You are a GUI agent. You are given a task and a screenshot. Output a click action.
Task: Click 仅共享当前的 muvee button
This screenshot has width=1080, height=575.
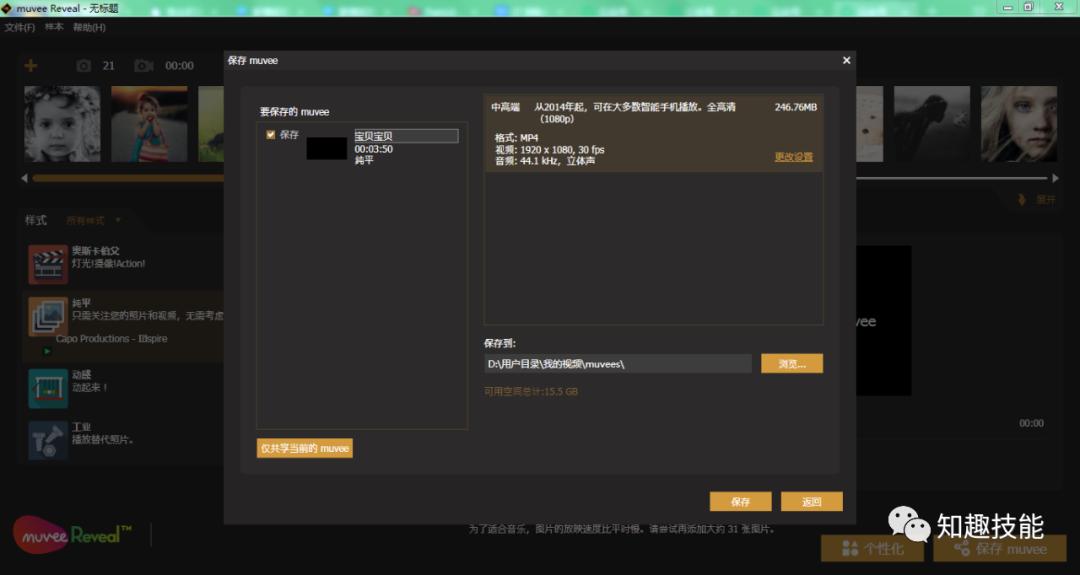point(304,448)
